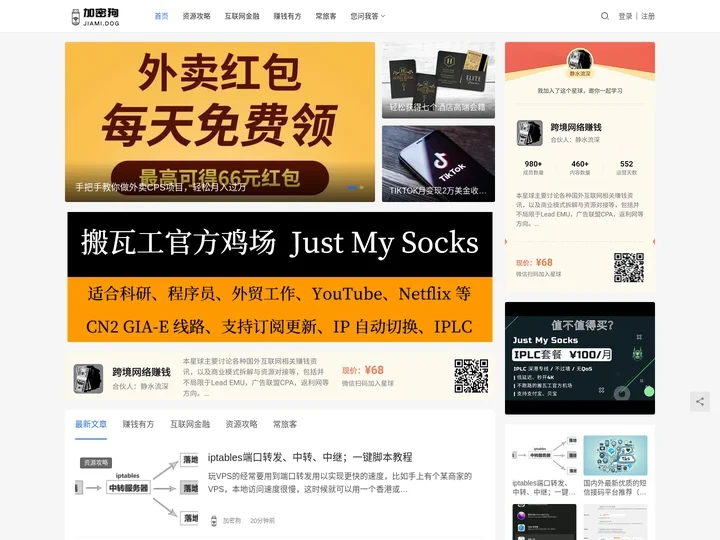Click the 跨境网络赚钱 title in the sidebar card

[x=576, y=127]
